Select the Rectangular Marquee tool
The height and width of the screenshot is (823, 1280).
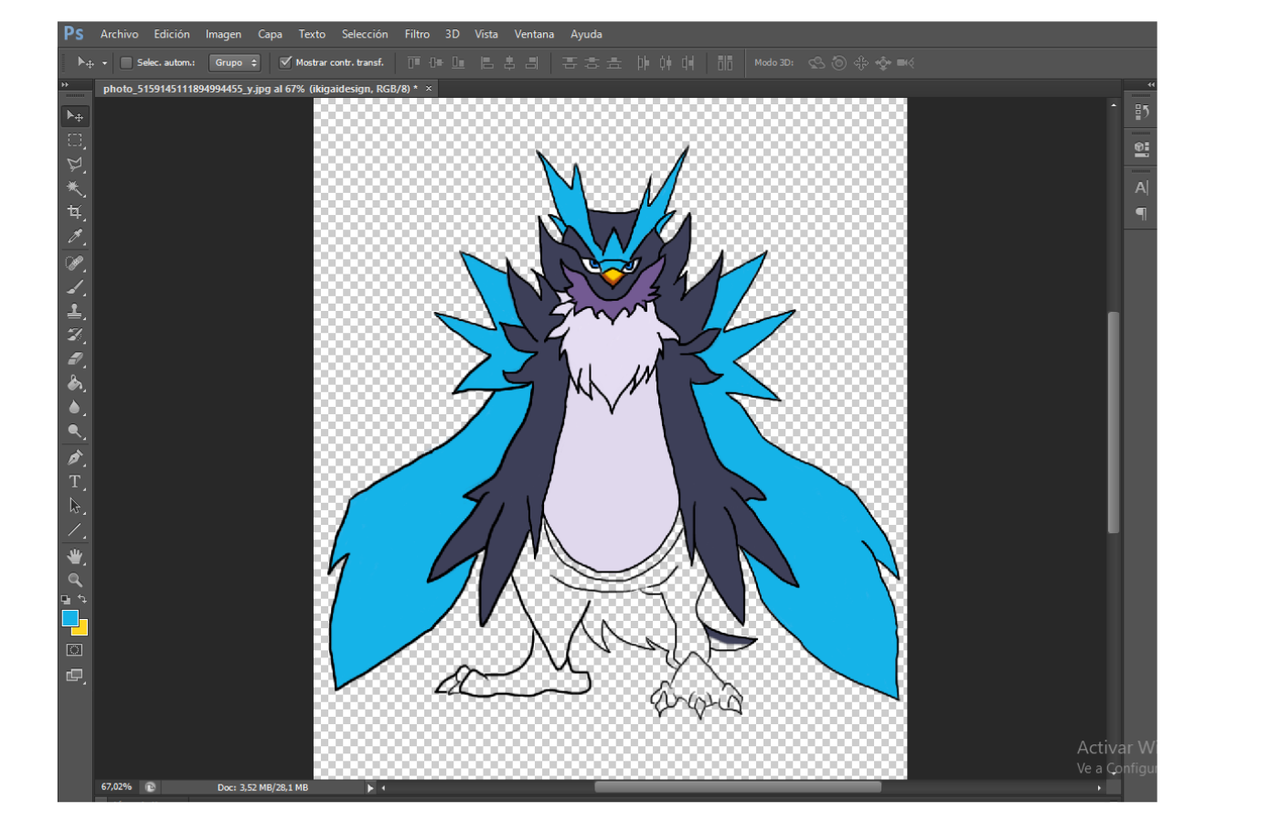(75, 140)
